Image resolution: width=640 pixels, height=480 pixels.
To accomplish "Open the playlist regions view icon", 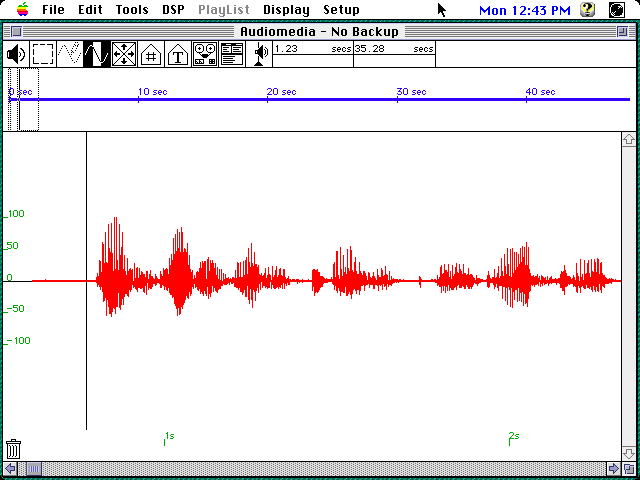I will (x=232, y=54).
